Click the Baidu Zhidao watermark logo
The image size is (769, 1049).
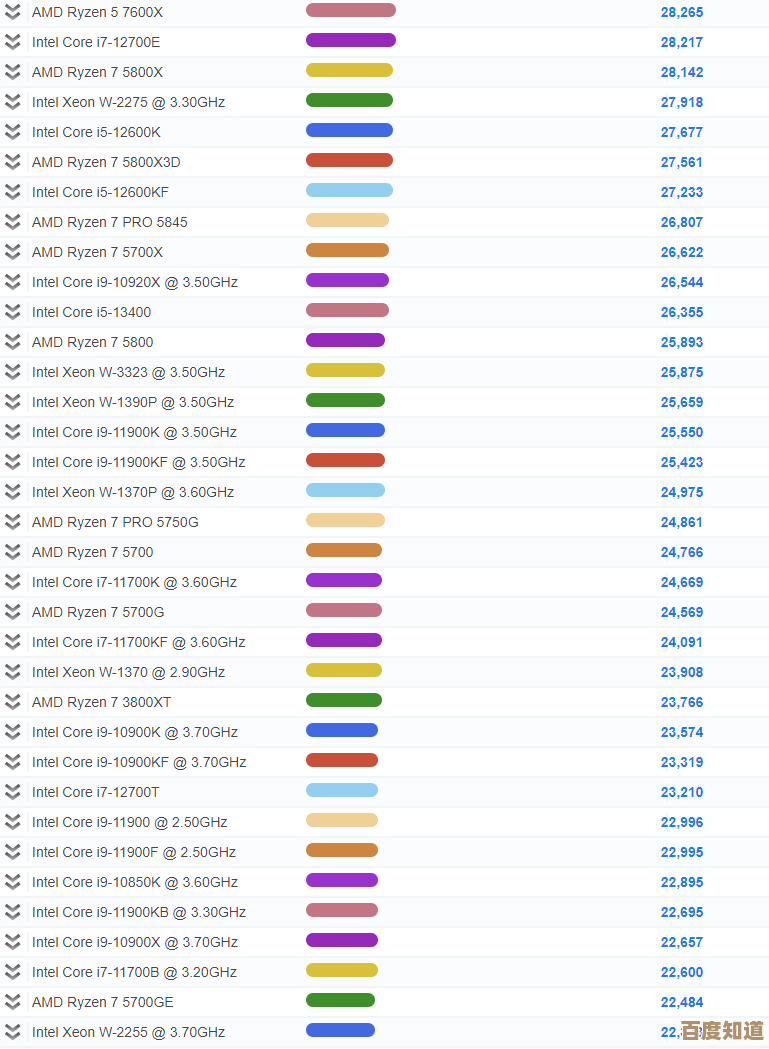click(722, 1030)
